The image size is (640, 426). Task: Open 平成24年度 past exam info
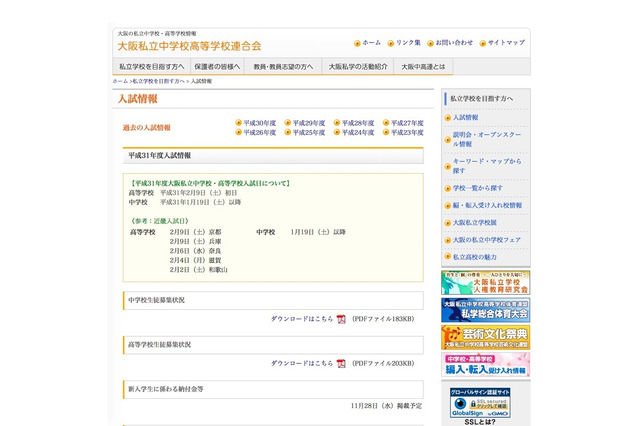click(x=358, y=133)
